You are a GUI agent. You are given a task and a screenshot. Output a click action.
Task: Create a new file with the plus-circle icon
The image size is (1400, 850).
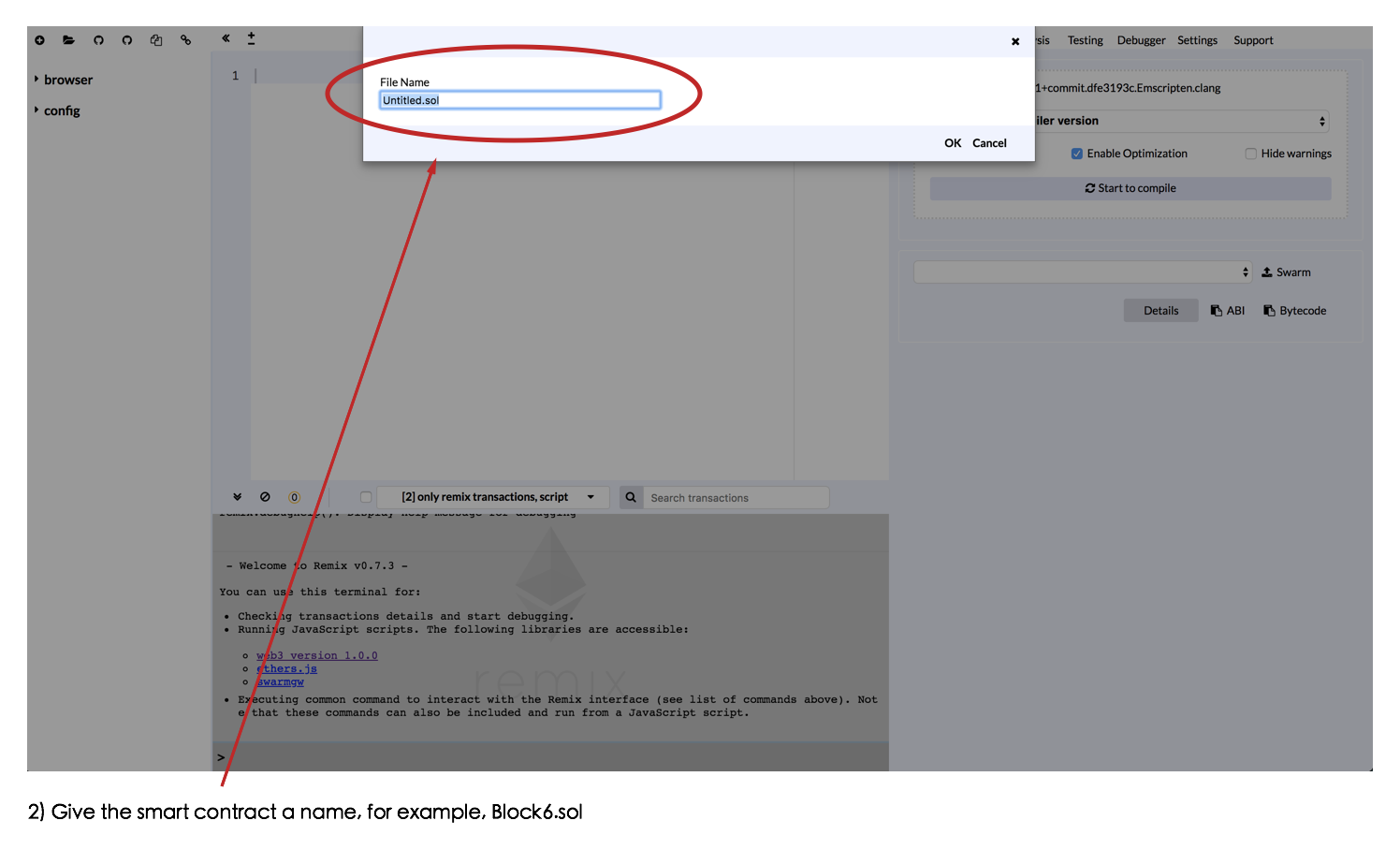click(x=39, y=40)
